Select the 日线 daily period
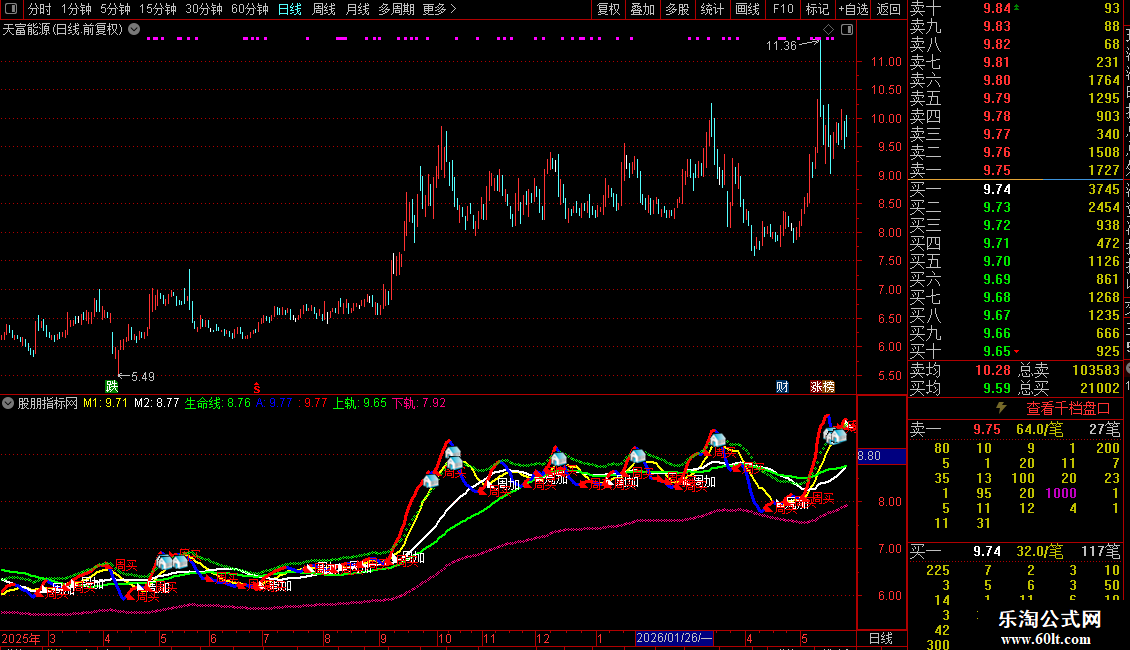The image size is (1130, 650). [x=290, y=9]
